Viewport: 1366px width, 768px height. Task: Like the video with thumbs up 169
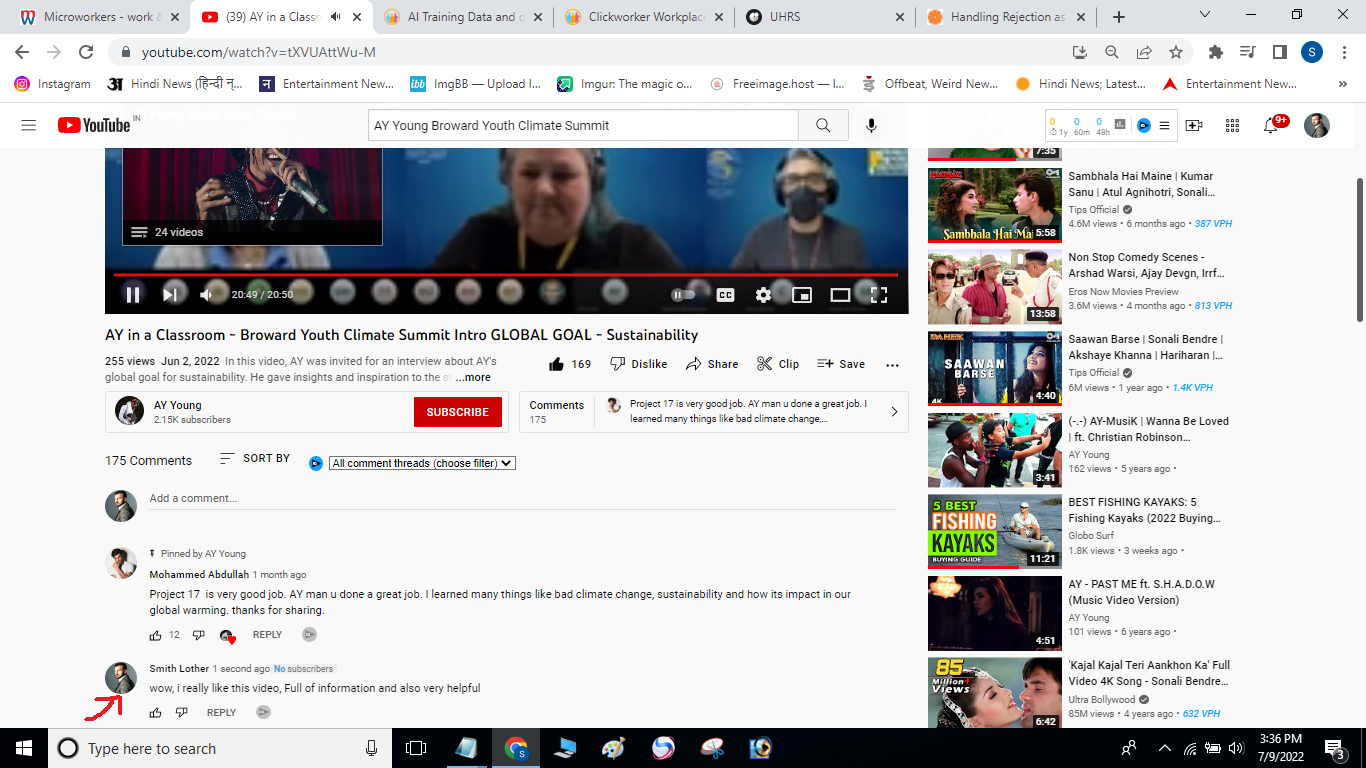(570, 364)
